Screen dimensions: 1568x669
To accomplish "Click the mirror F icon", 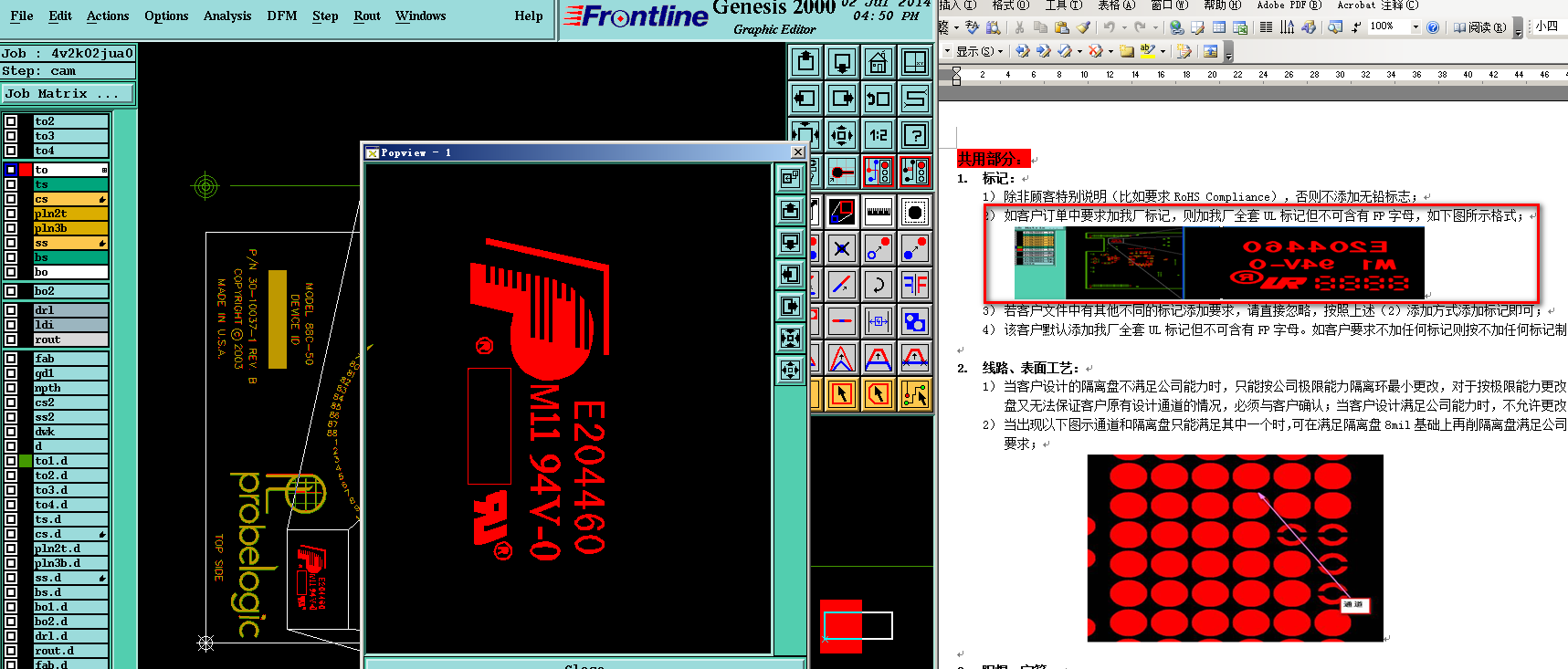I will (x=915, y=285).
